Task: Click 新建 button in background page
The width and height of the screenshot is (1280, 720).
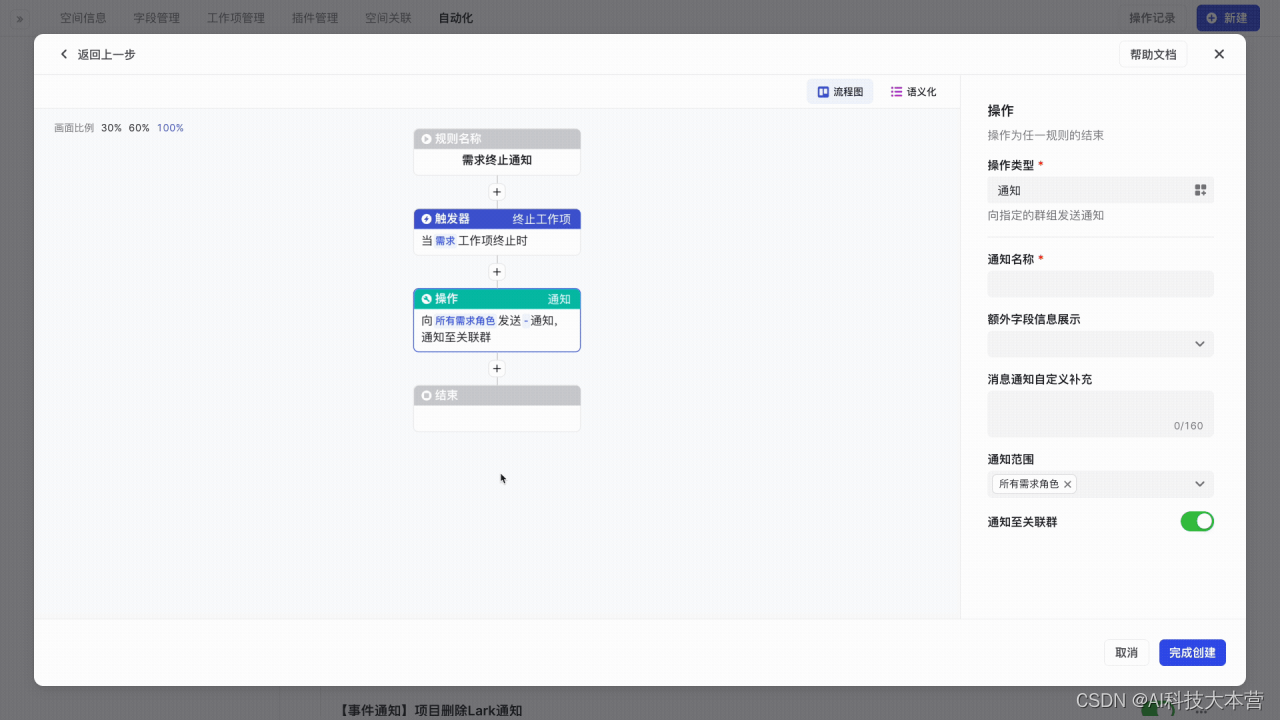Action: pyautogui.click(x=1228, y=18)
